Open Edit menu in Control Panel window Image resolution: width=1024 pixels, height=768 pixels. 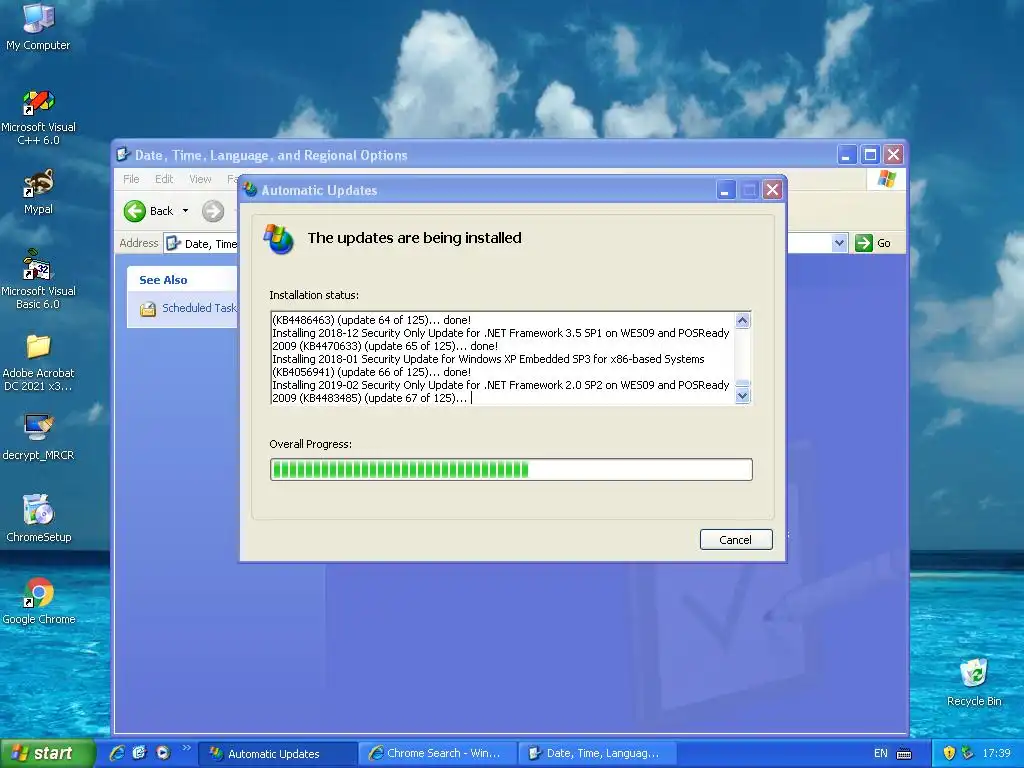pos(164,179)
